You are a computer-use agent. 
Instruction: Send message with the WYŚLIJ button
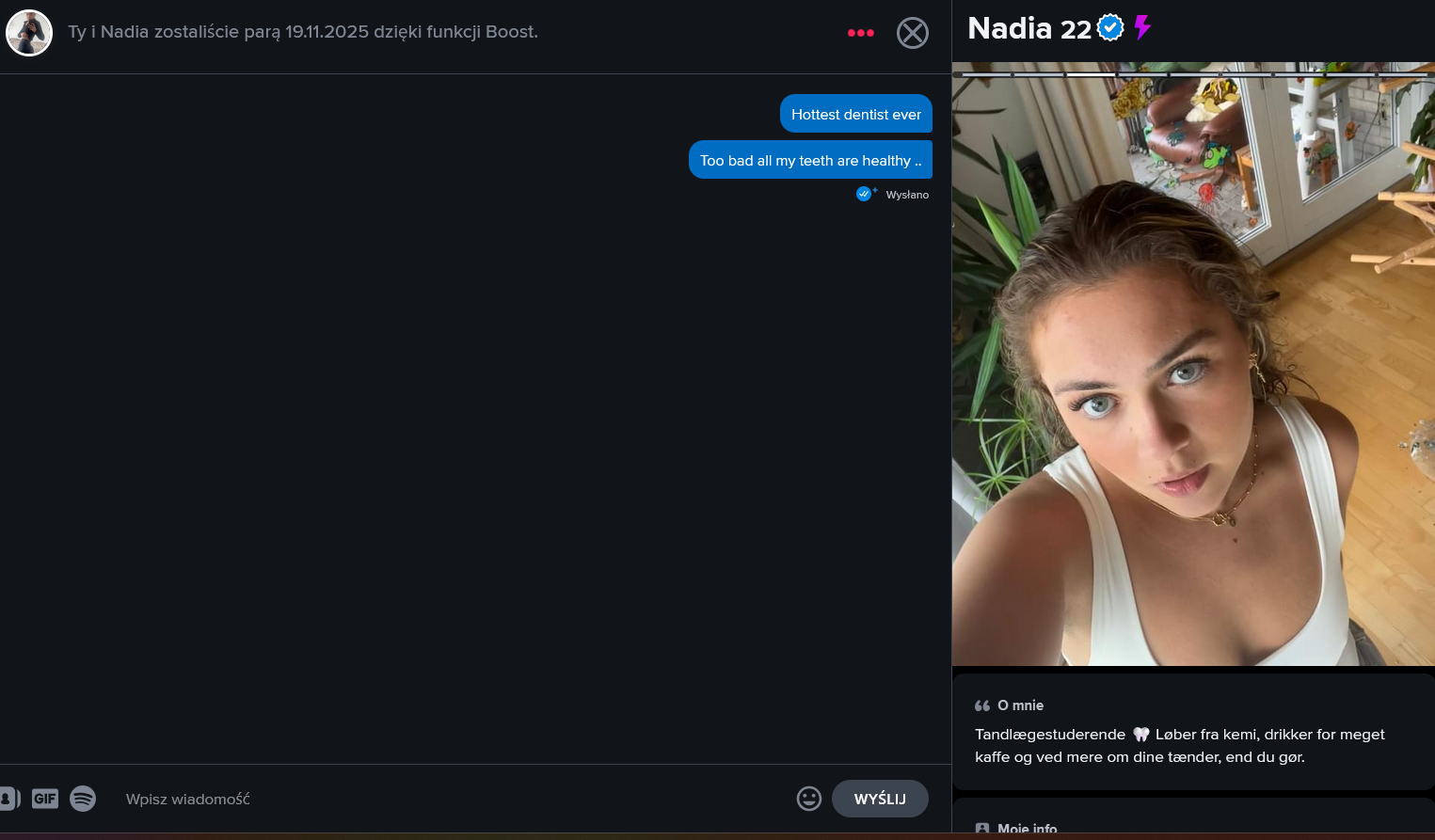pos(880,799)
